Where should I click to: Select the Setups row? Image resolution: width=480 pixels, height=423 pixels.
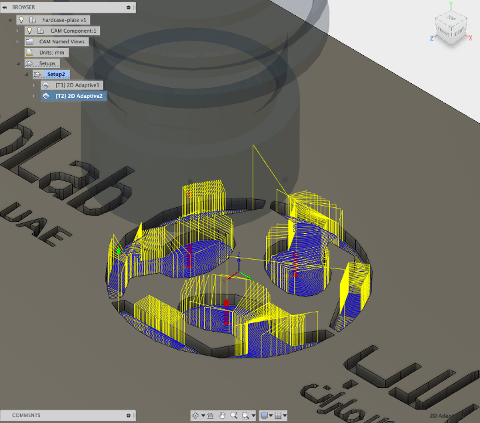point(42,63)
